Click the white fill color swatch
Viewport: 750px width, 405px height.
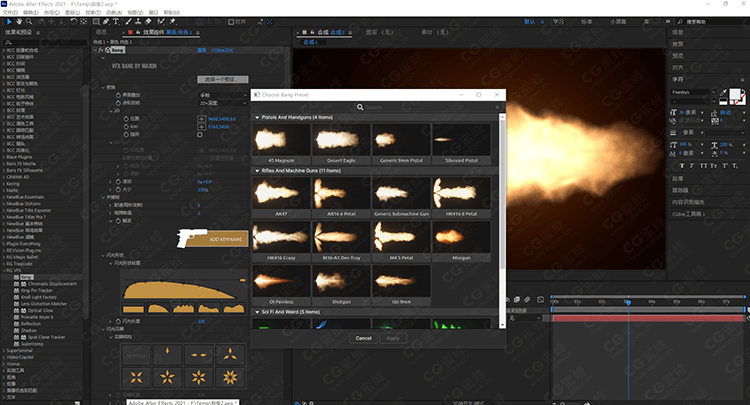[x=734, y=95]
